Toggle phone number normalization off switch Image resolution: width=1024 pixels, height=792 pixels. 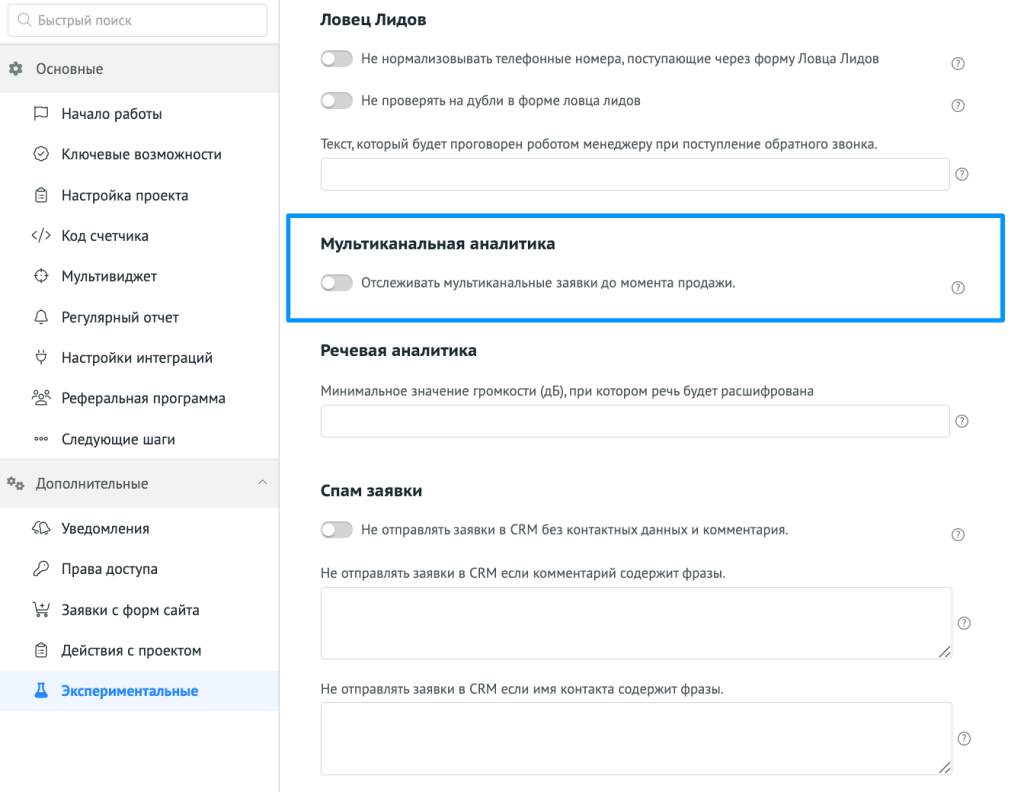[337, 59]
